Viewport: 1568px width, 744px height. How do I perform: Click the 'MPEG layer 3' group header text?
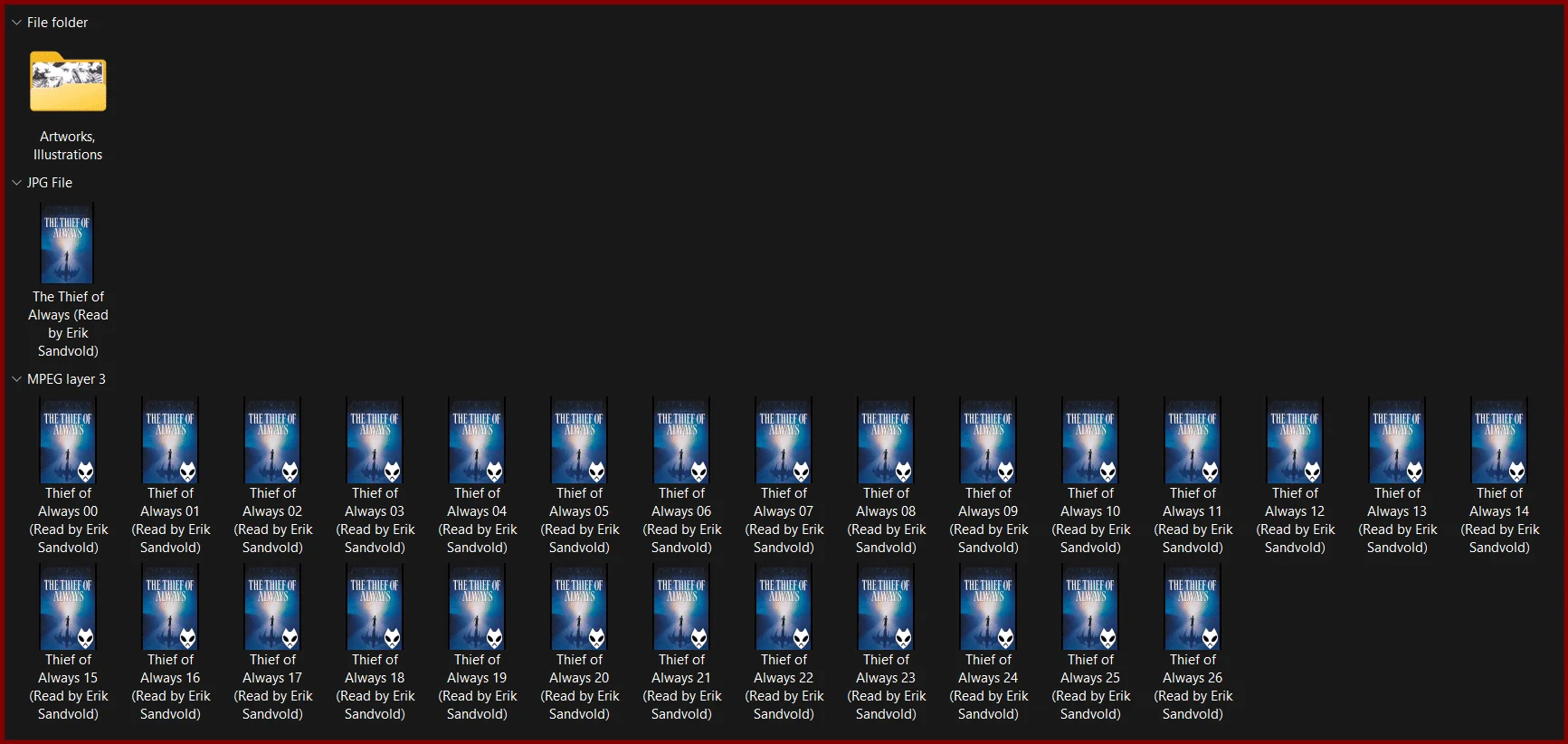pos(66,379)
